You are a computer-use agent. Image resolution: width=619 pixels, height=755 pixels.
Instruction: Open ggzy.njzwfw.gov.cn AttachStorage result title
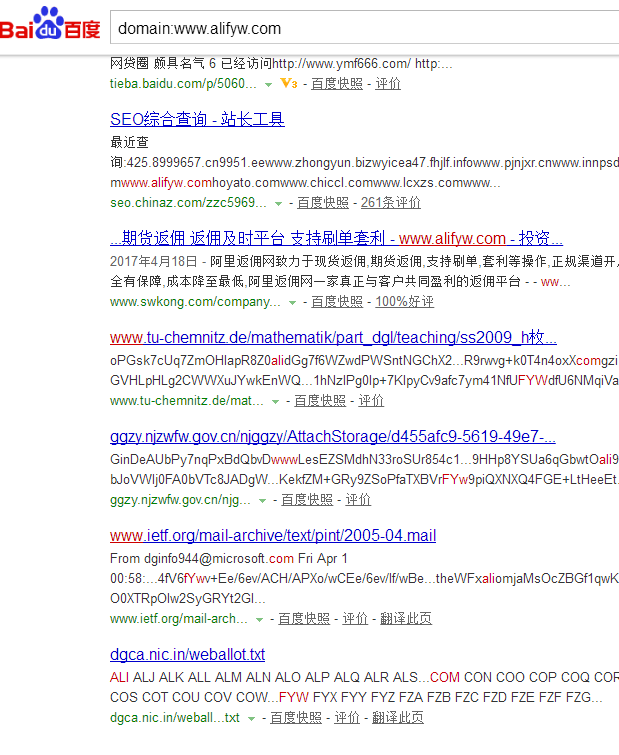click(x=333, y=436)
